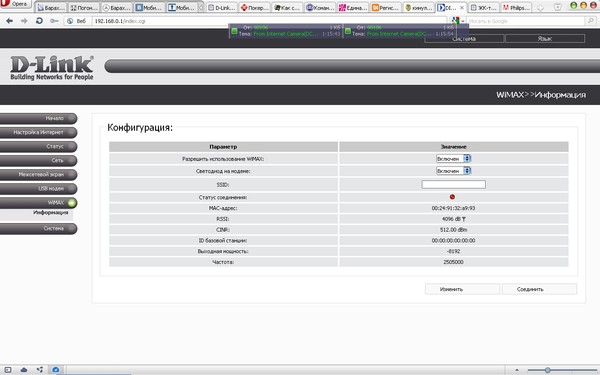600x375 pixels.
Task: Select Информация submenu under WiMAX
Action: (x=51, y=212)
